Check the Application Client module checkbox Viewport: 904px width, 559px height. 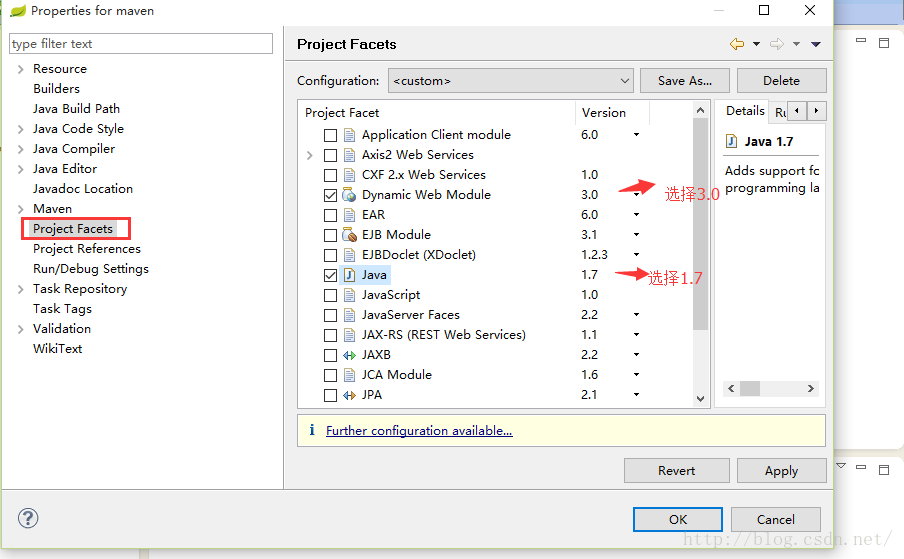coord(330,135)
